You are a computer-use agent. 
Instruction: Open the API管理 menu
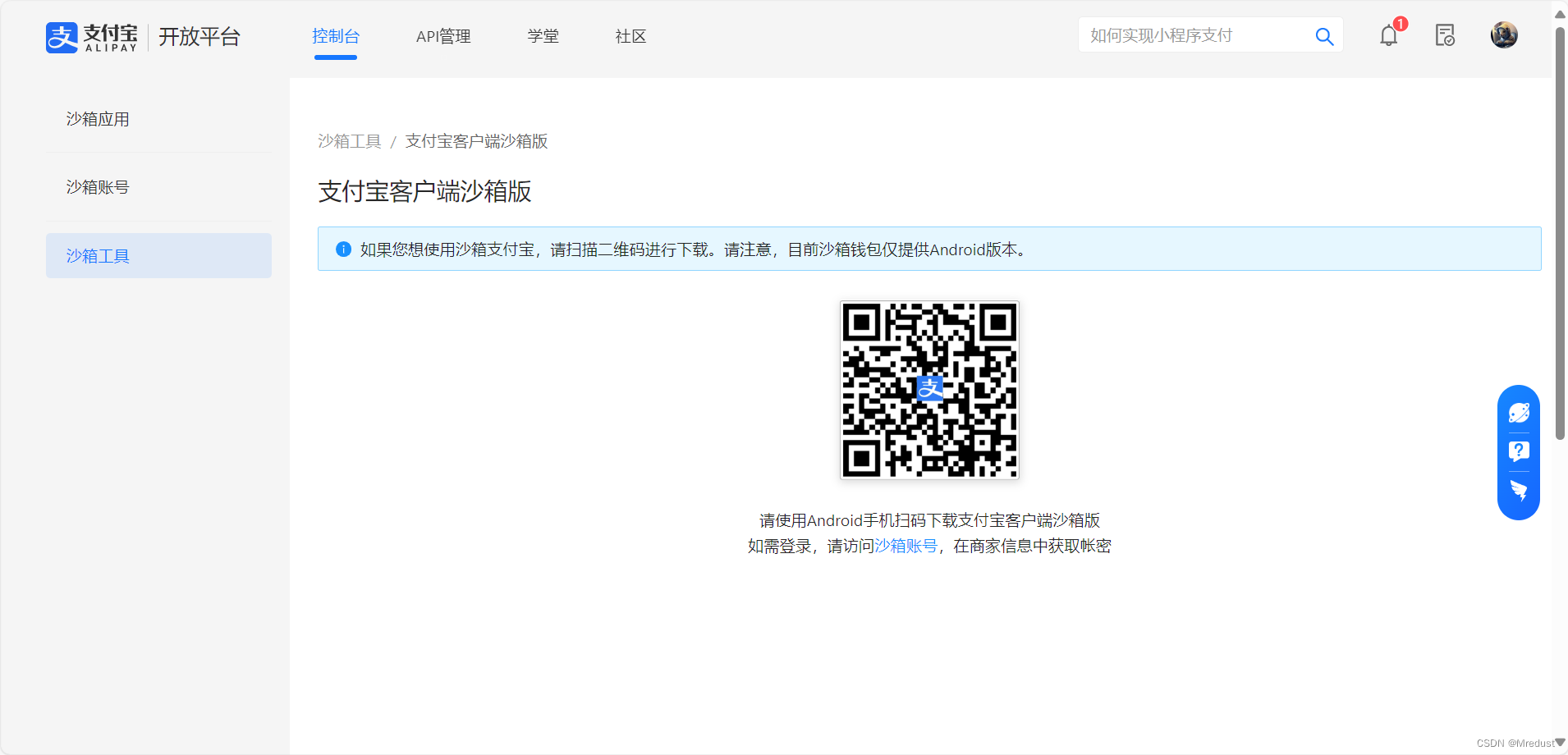coord(443,36)
